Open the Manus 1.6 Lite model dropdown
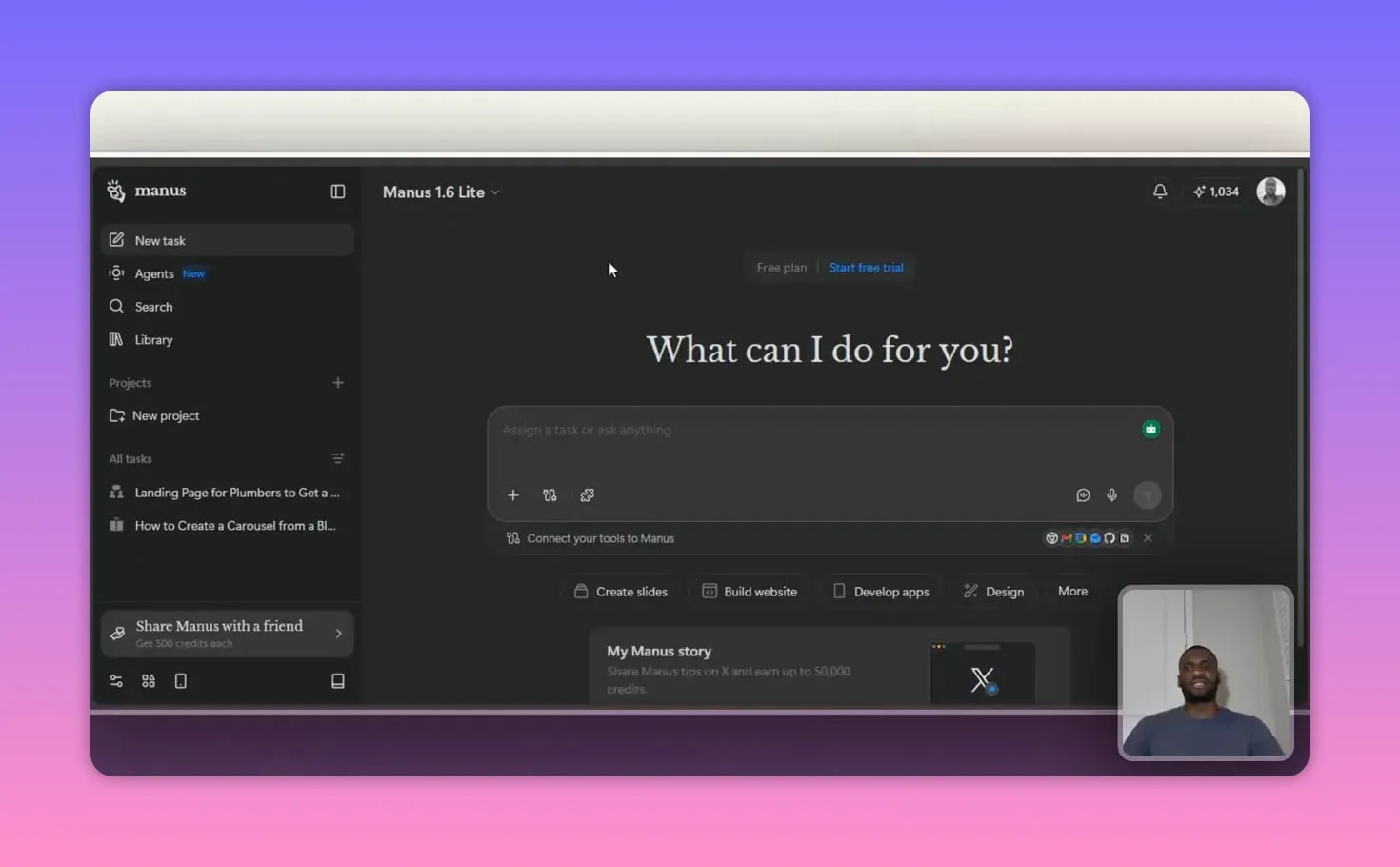1400x867 pixels. [441, 192]
